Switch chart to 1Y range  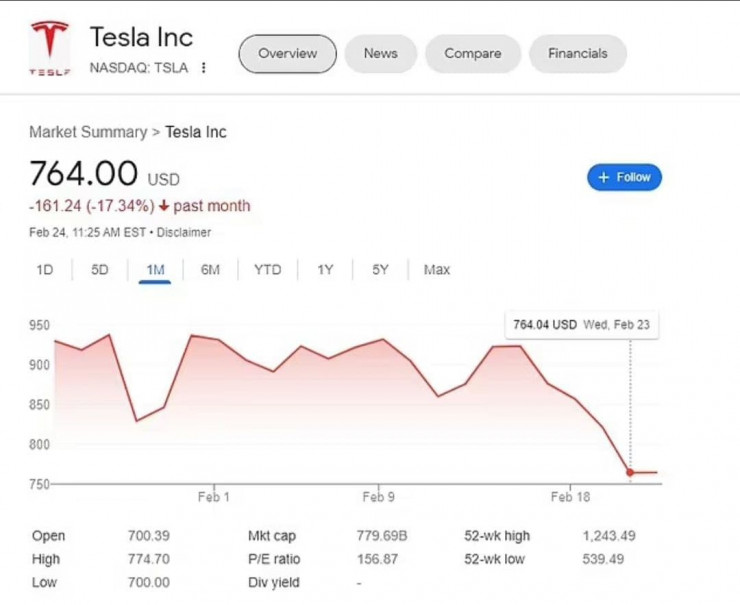pos(325,270)
